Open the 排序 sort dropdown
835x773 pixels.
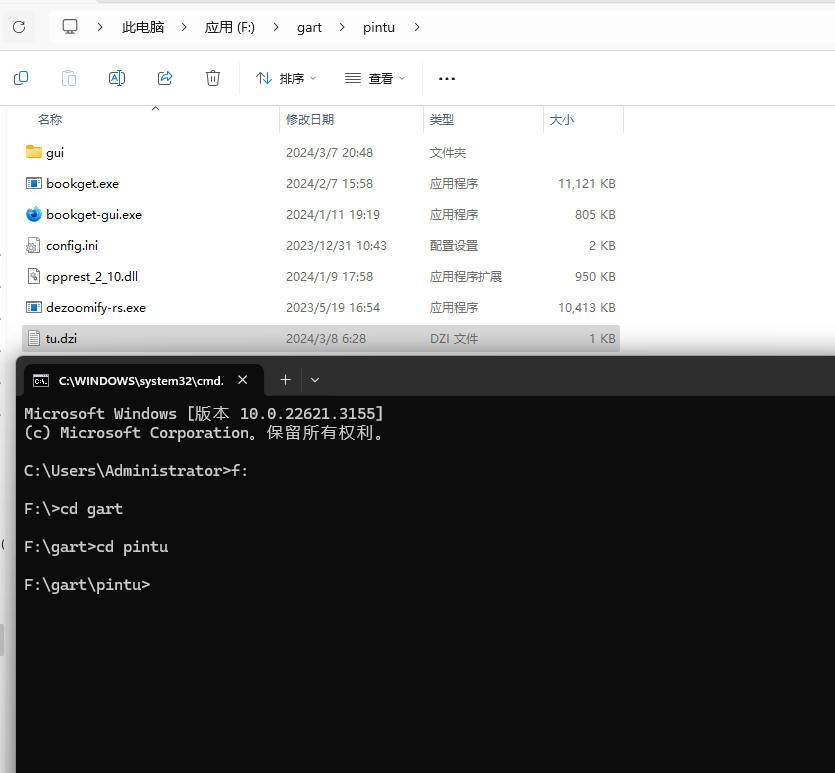pos(286,78)
